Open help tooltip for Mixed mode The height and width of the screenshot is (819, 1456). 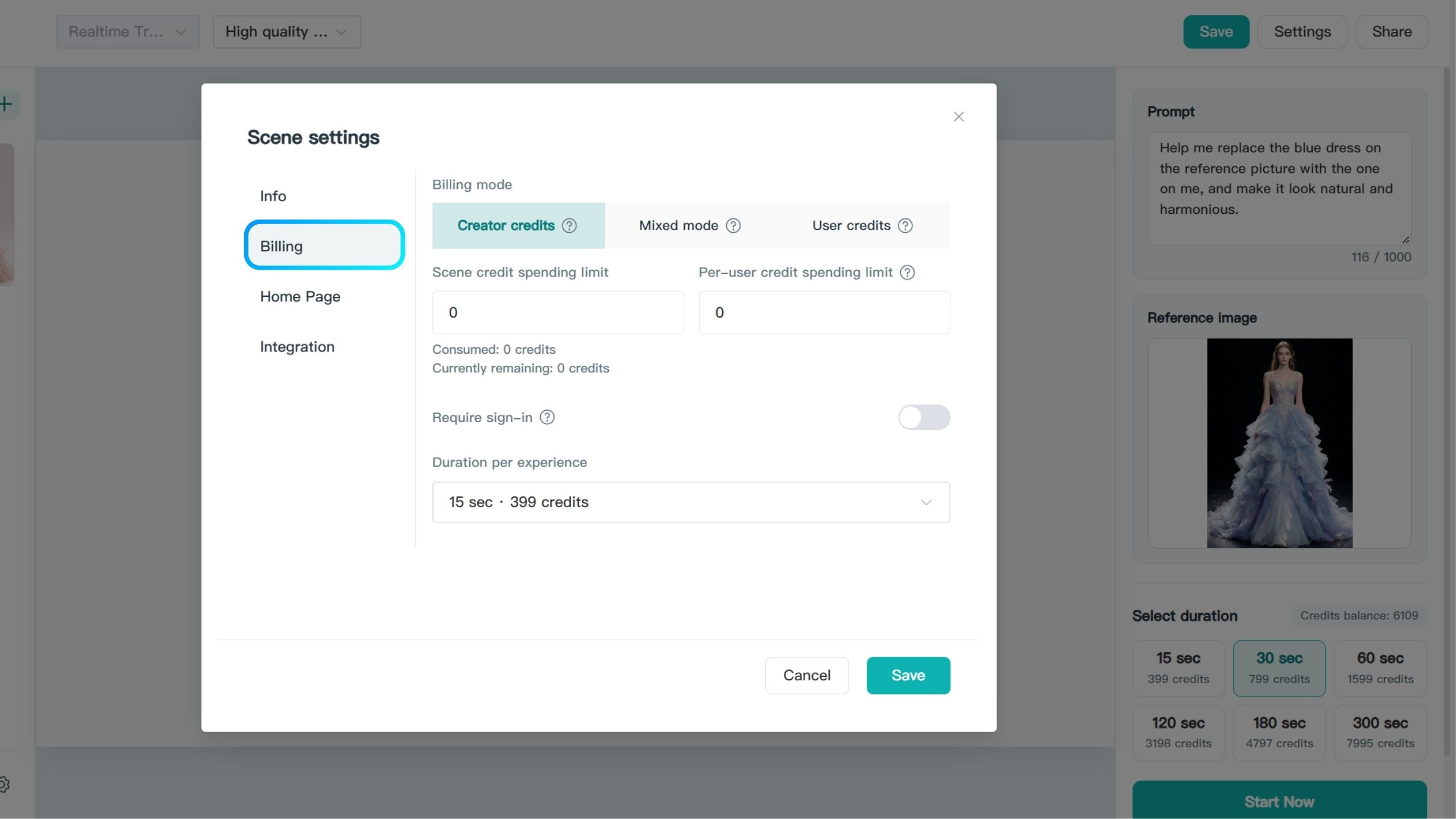tap(733, 226)
